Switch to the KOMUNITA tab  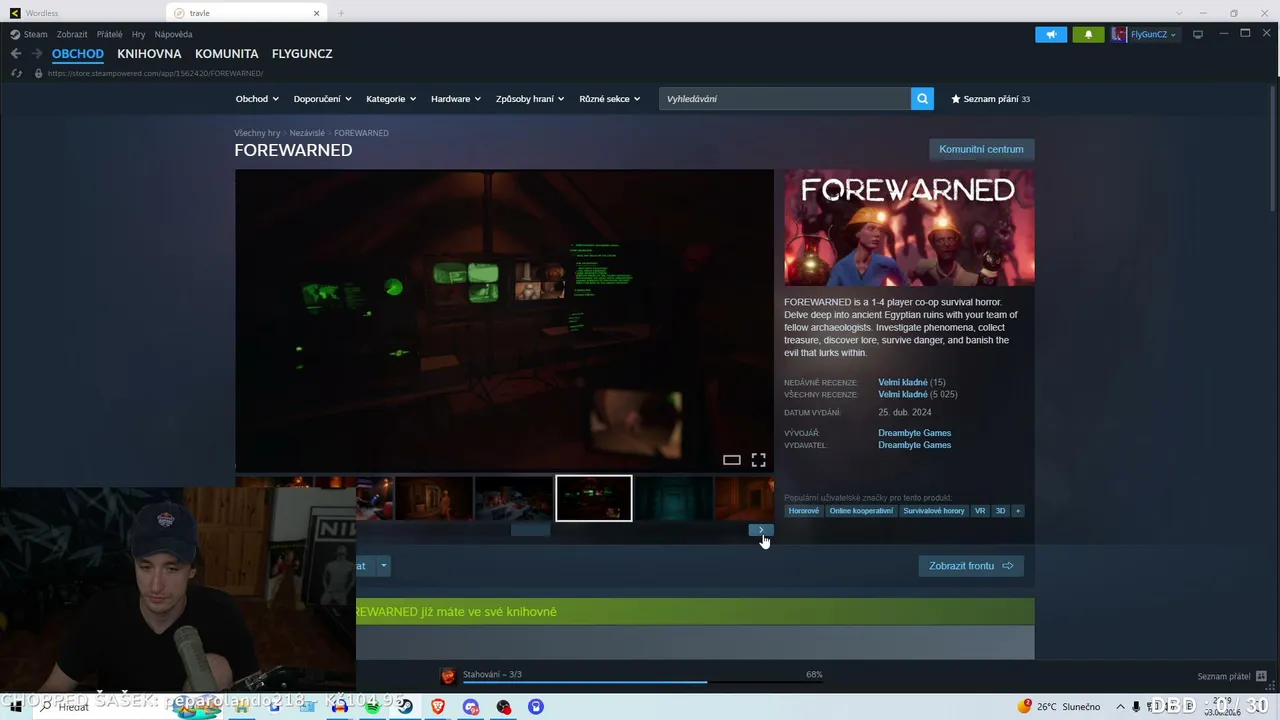coord(227,54)
